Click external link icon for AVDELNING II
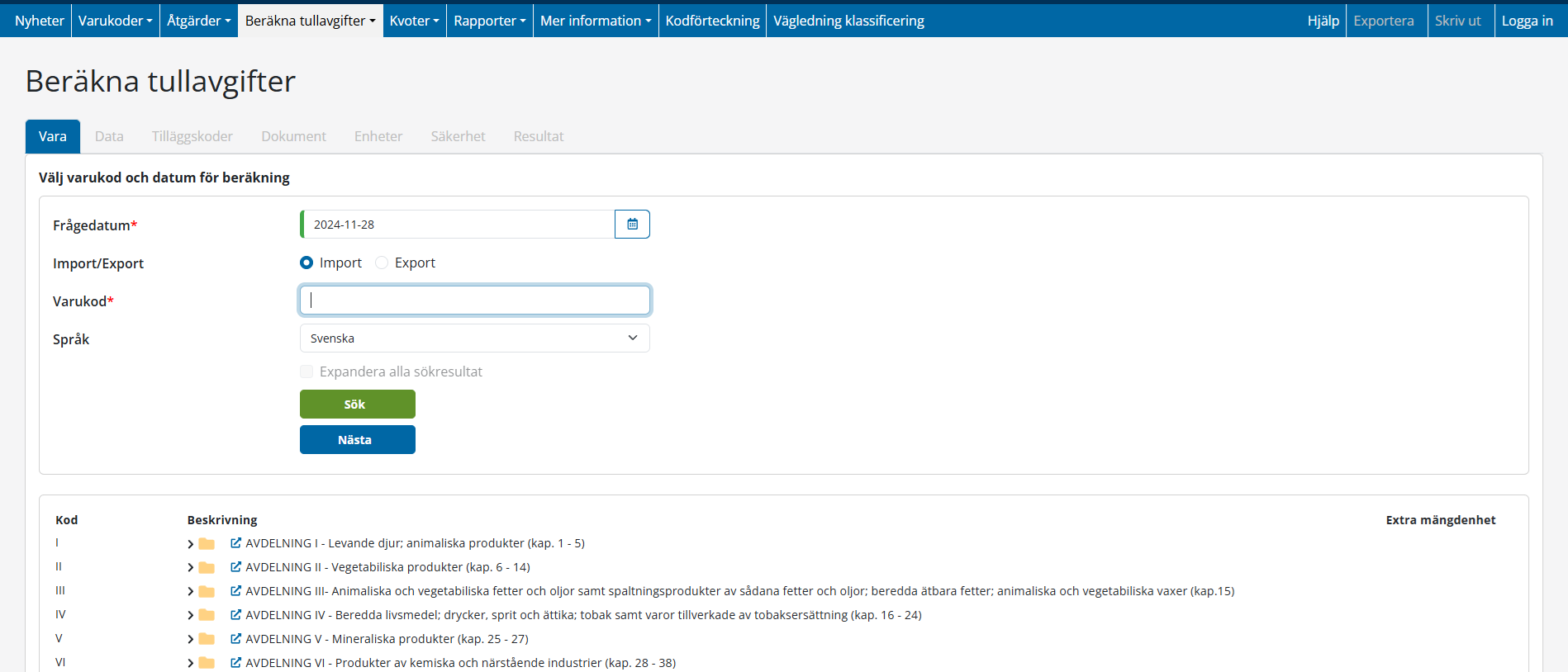Image resolution: width=1568 pixels, height=672 pixels. click(x=235, y=567)
